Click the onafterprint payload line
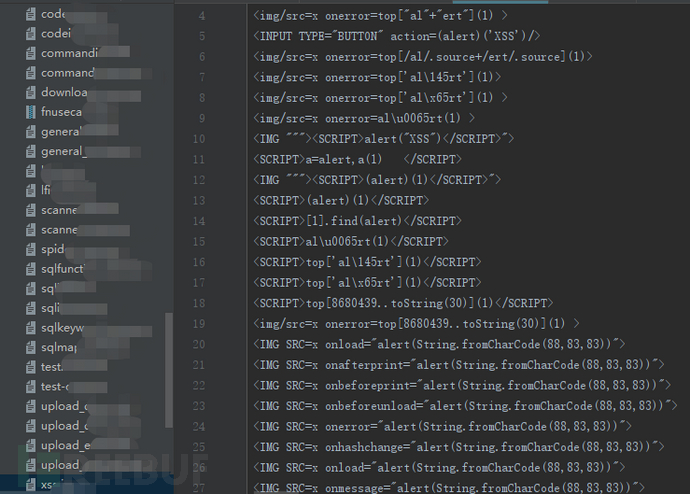Image resolution: width=690 pixels, height=494 pixels. click(459, 365)
